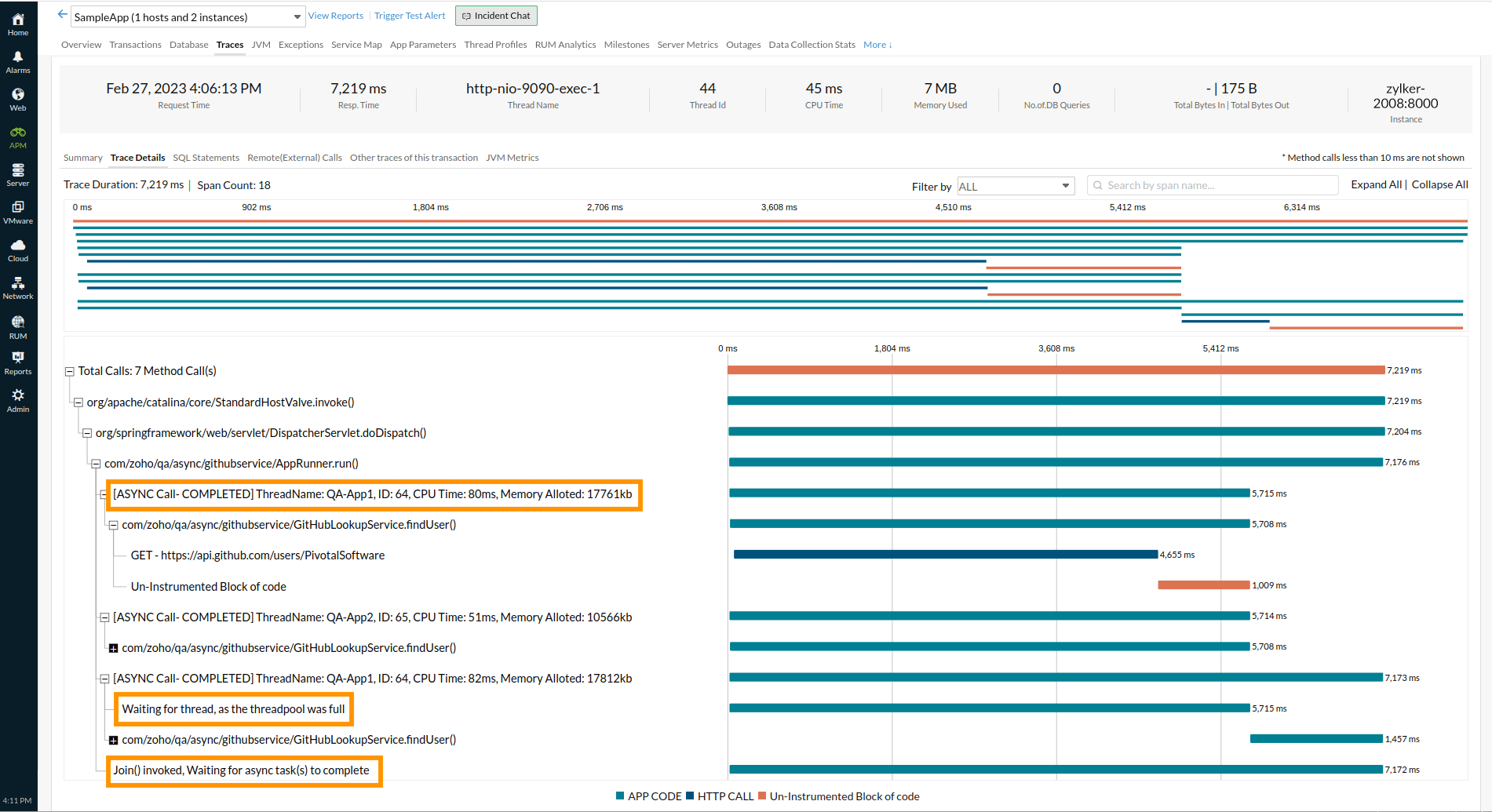Click the Expand All link
This screenshot has height=812, width=1492.
click(1376, 185)
